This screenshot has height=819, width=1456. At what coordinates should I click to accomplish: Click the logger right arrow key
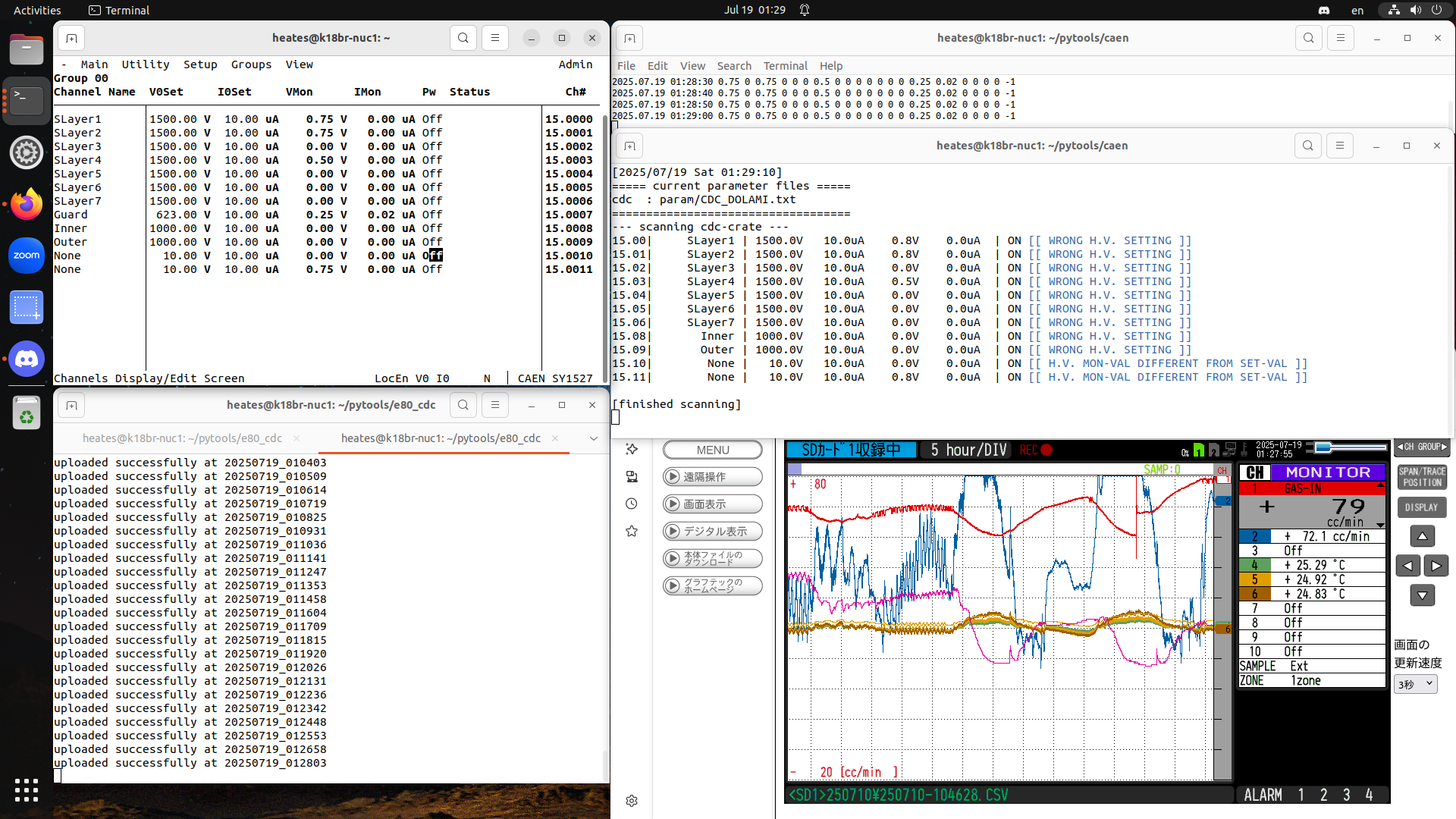click(1436, 566)
